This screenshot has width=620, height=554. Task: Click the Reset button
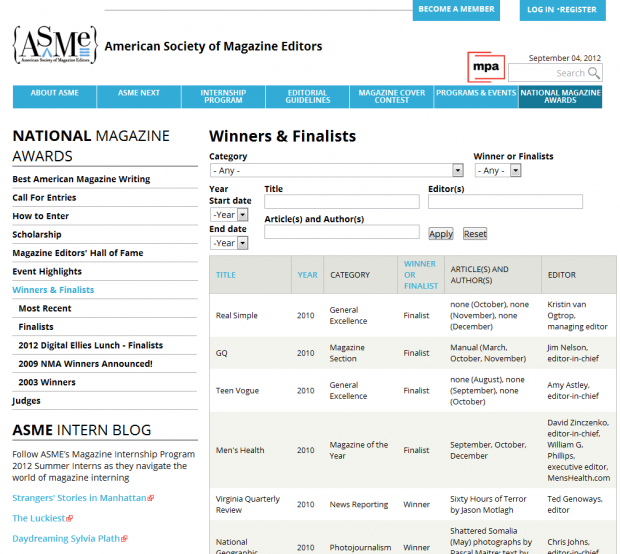475,234
